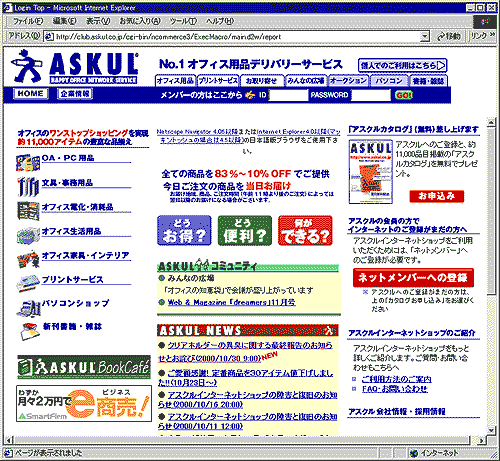This screenshot has height=461, width=500.
Task: Select the オークション tab
Action: (348, 81)
